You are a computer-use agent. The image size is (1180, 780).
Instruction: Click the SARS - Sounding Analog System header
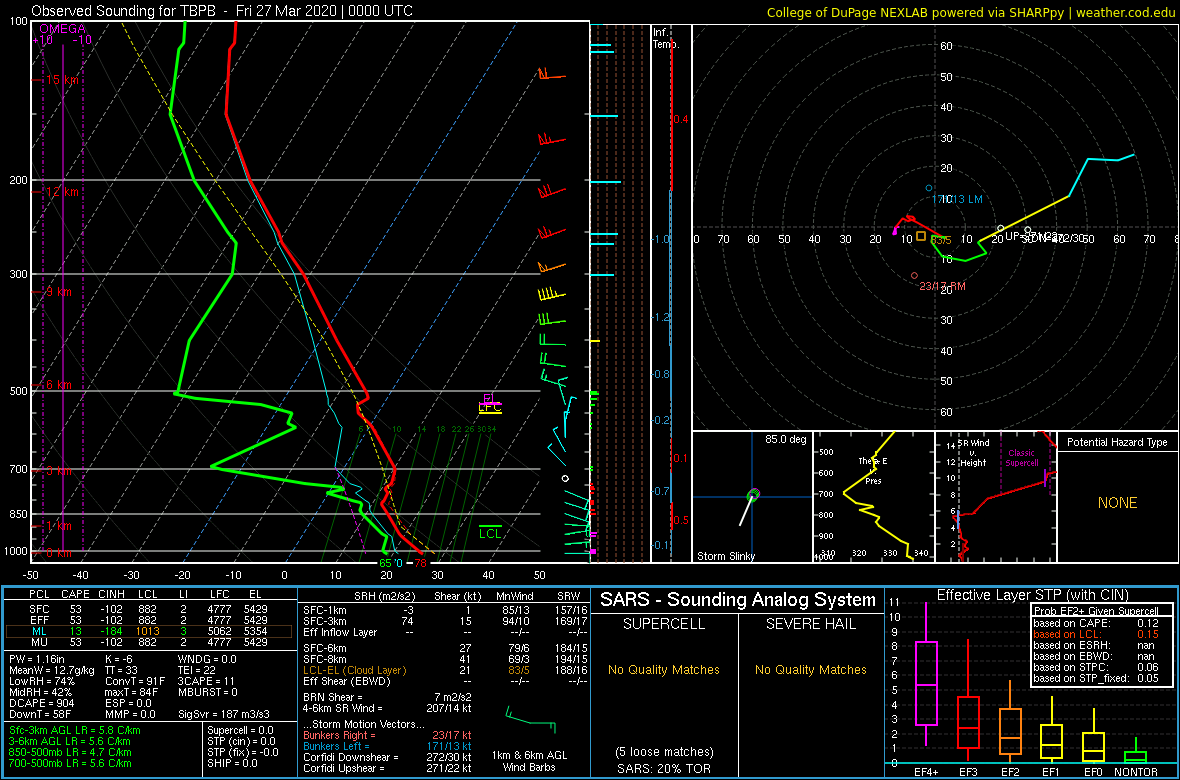tap(738, 600)
